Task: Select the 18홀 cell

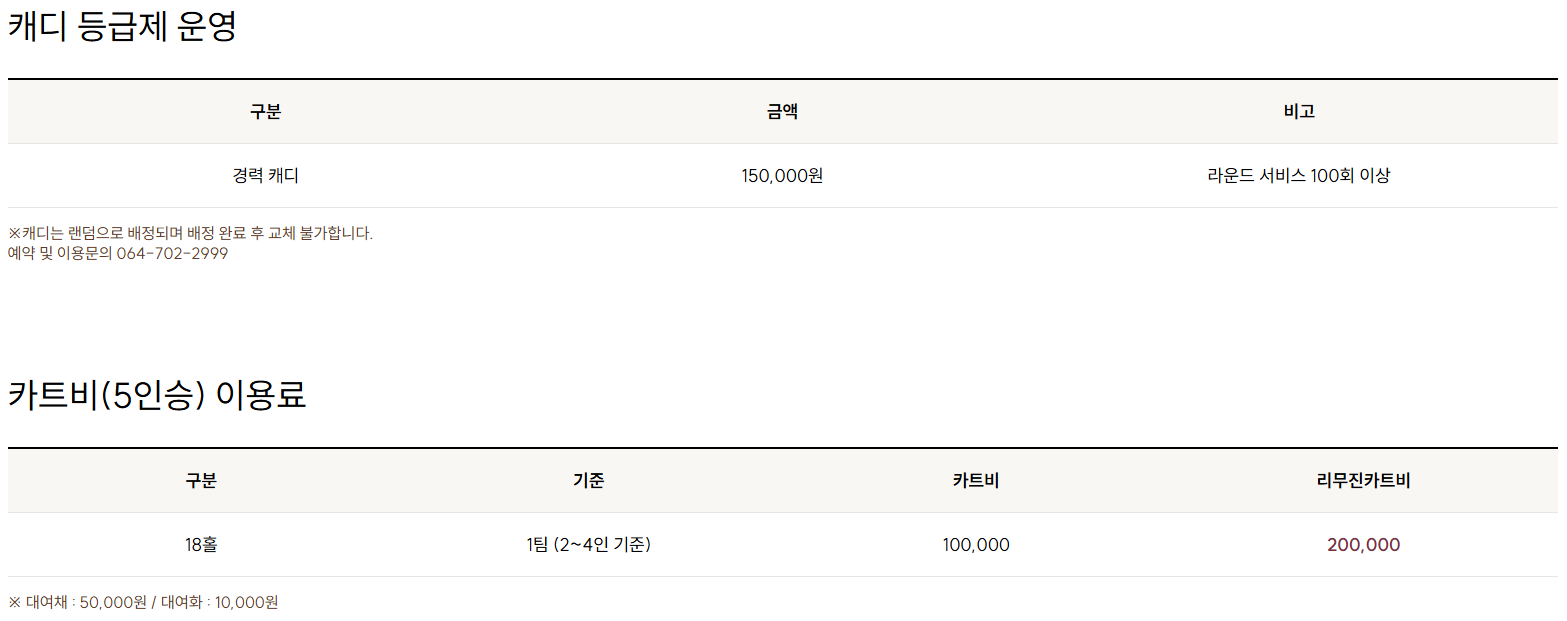Action: coord(201,545)
